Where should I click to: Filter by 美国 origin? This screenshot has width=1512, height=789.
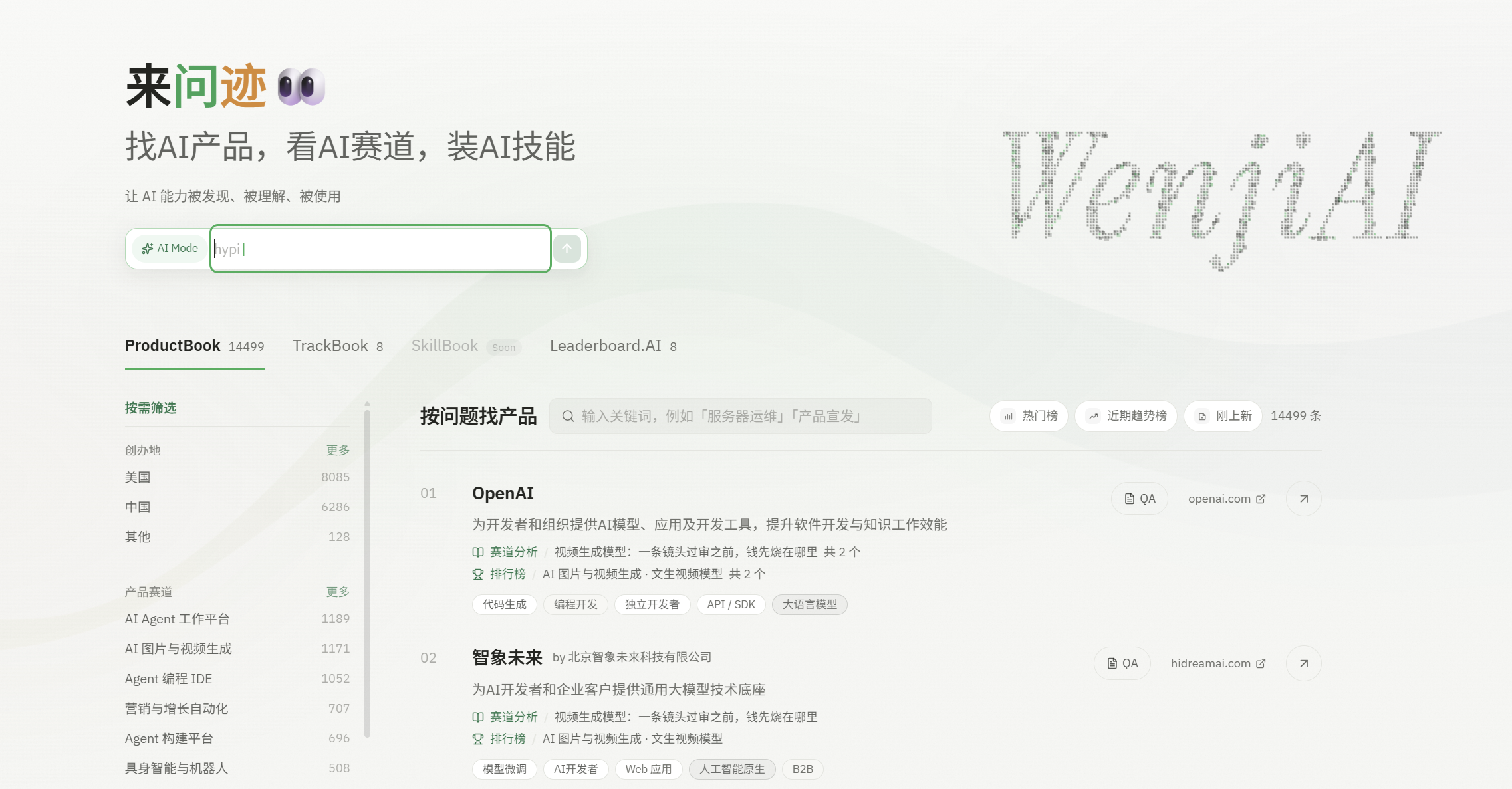tap(237, 477)
